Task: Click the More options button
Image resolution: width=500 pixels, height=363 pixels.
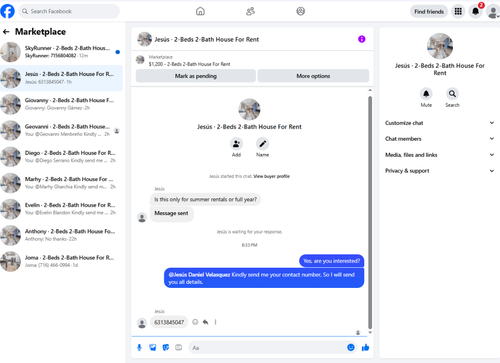Action: (x=313, y=76)
